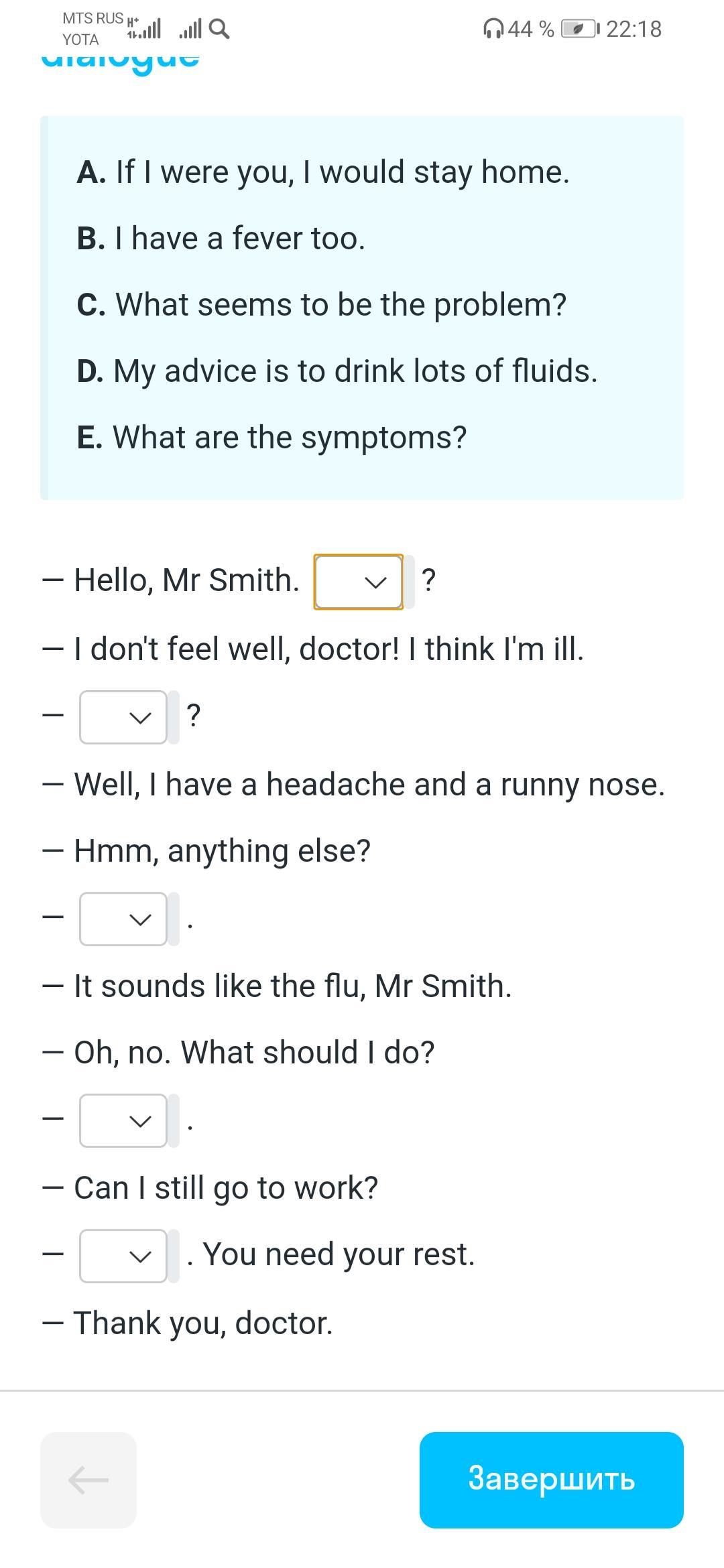The height and width of the screenshot is (1568, 724).
Task: Open the dropdown below 'What should I do?'
Action: (x=123, y=1120)
